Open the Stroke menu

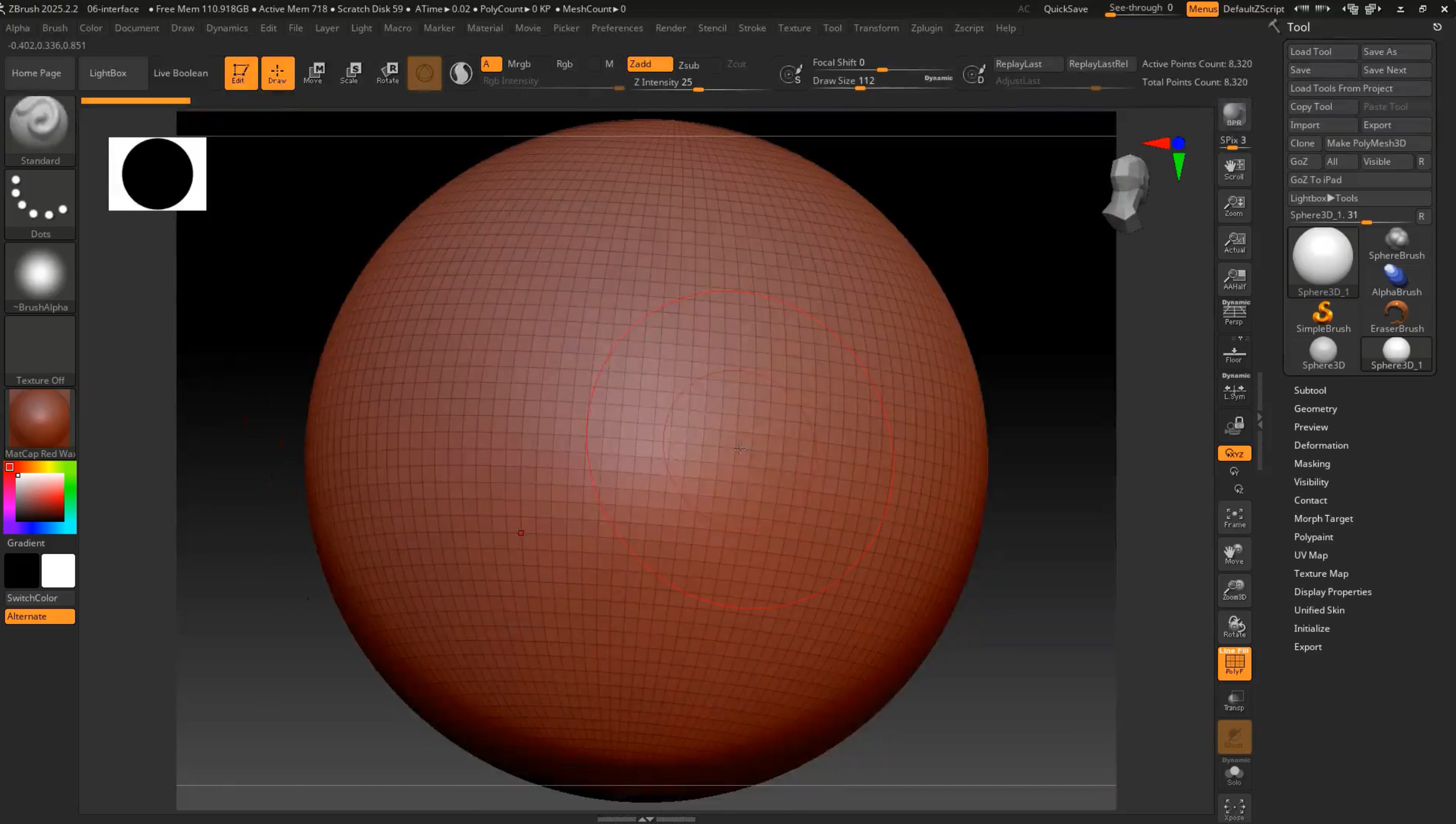tap(752, 28)
